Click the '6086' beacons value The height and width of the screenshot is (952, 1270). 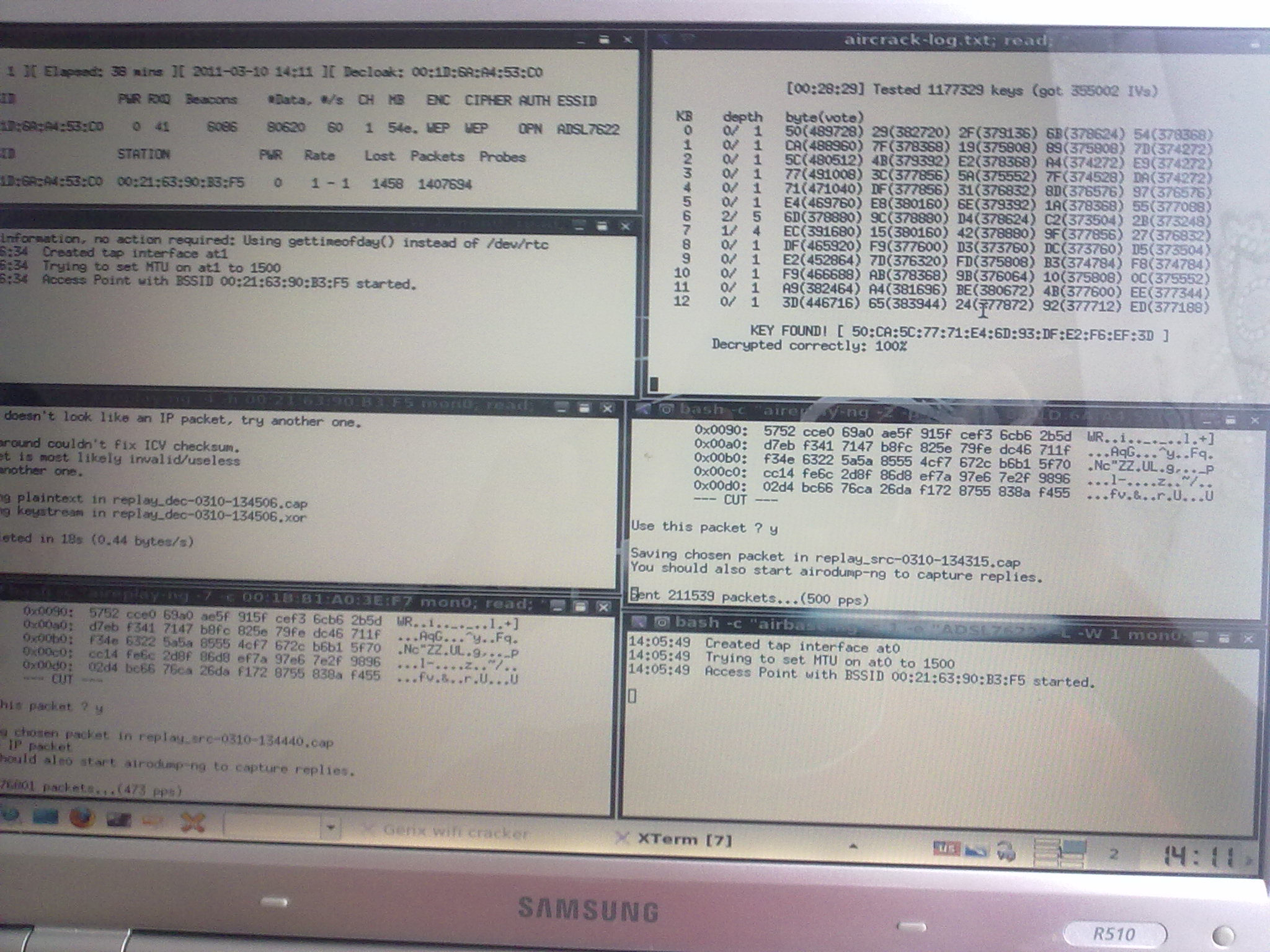(221, 127)
